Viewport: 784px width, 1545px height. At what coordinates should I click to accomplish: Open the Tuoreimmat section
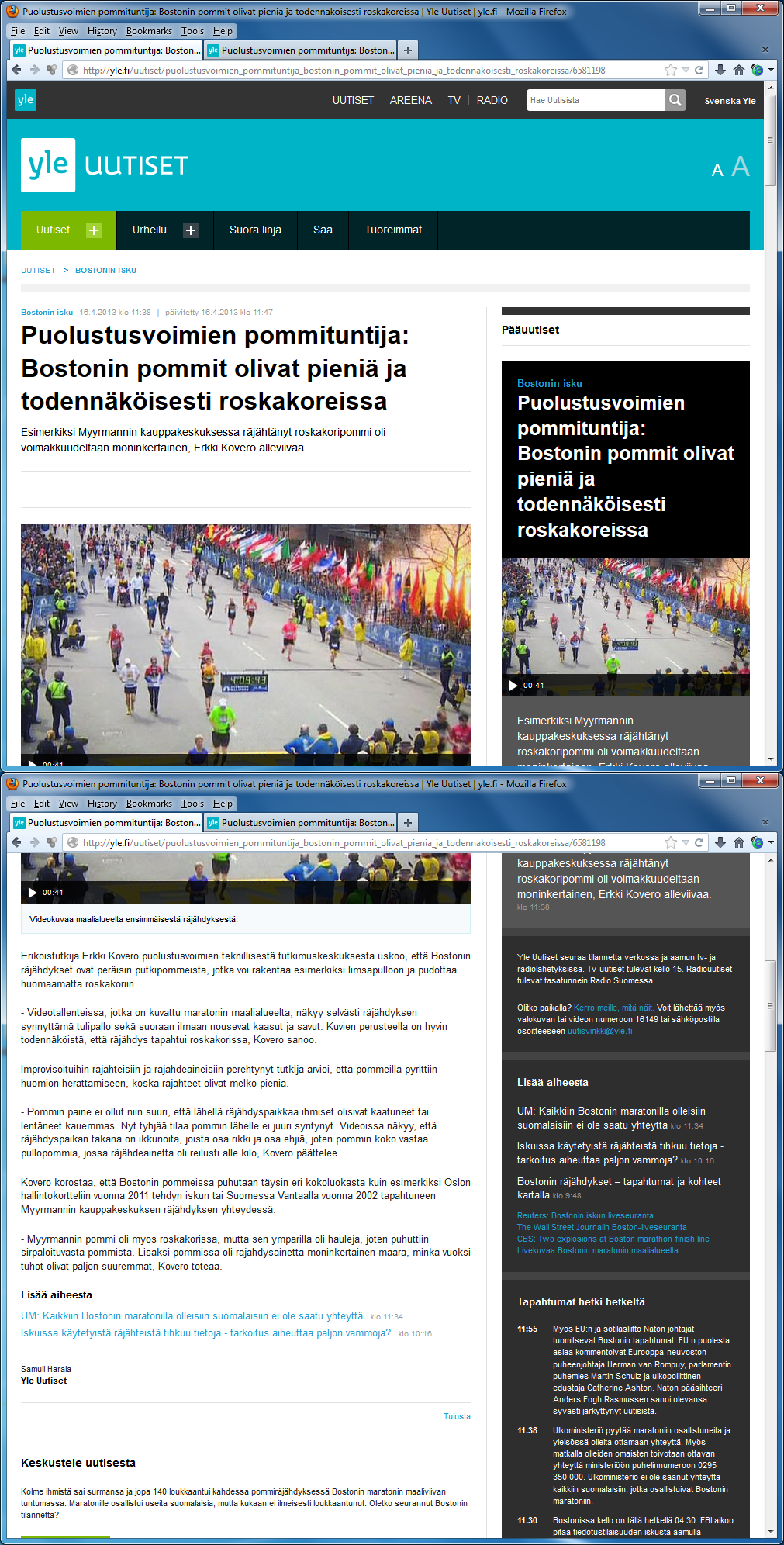[393, 230]
